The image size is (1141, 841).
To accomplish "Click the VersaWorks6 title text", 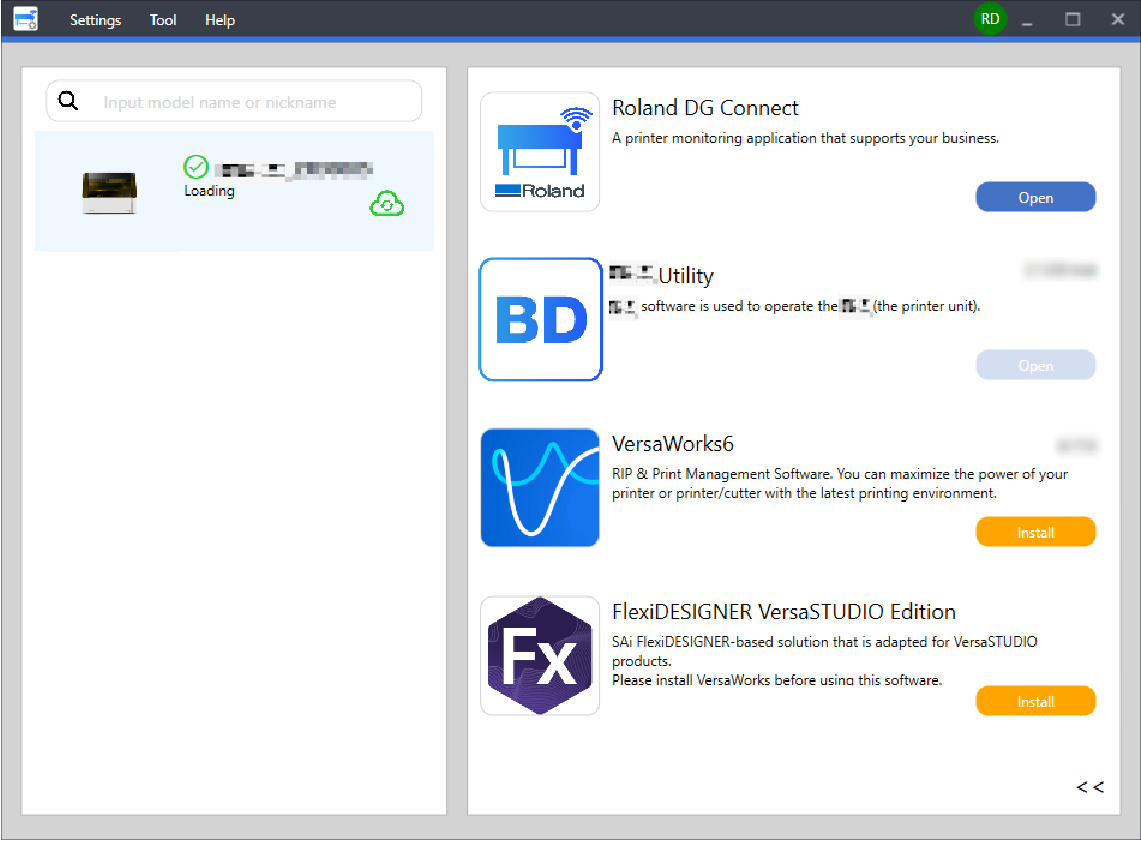I will (672, 444).
